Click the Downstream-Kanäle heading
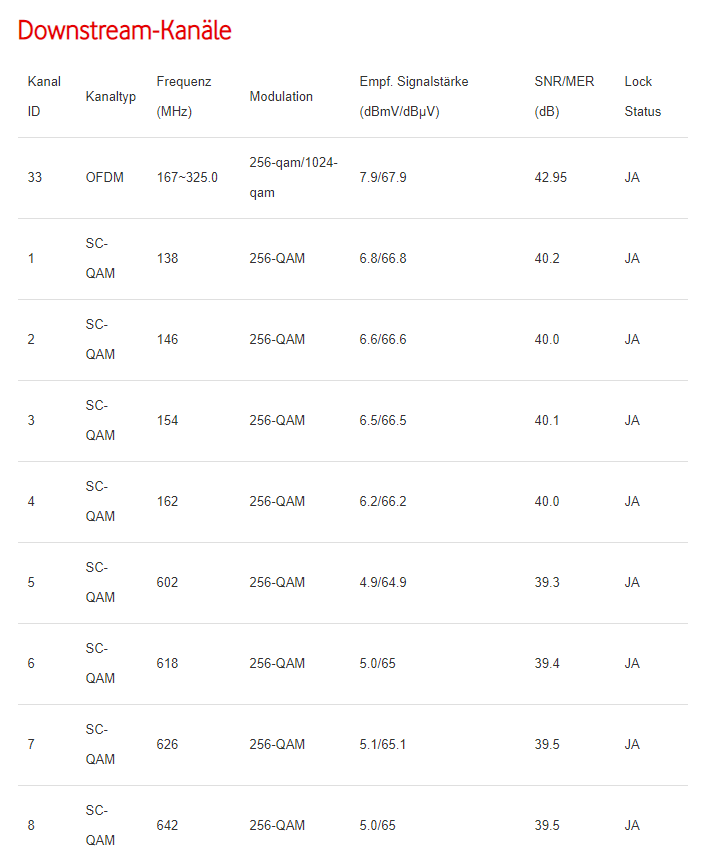The height and width of the screenshot is (851, 724). click(x=125, y=31)
